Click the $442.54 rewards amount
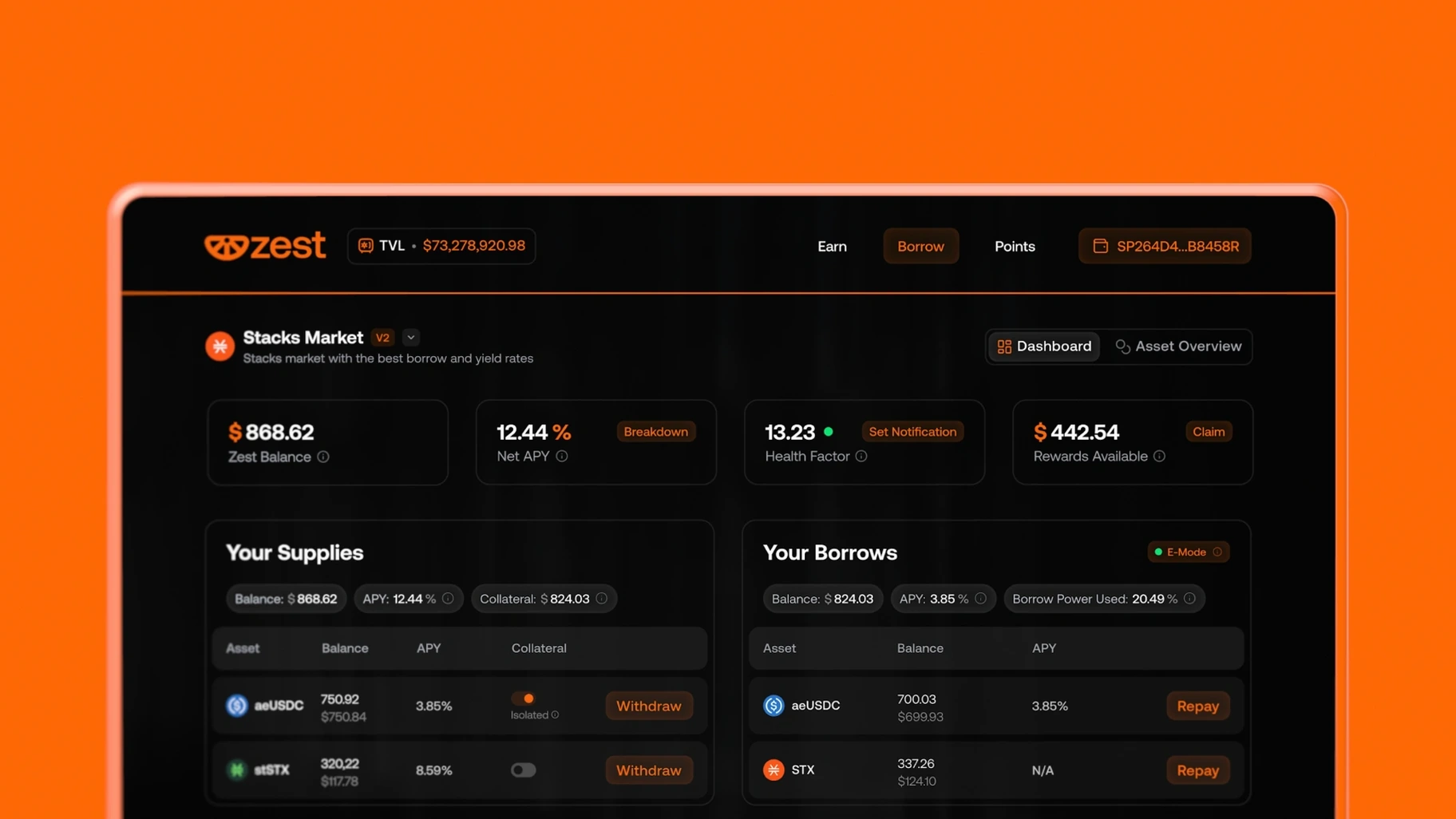Screen dimensions: 1456x819 point(1076,432)
